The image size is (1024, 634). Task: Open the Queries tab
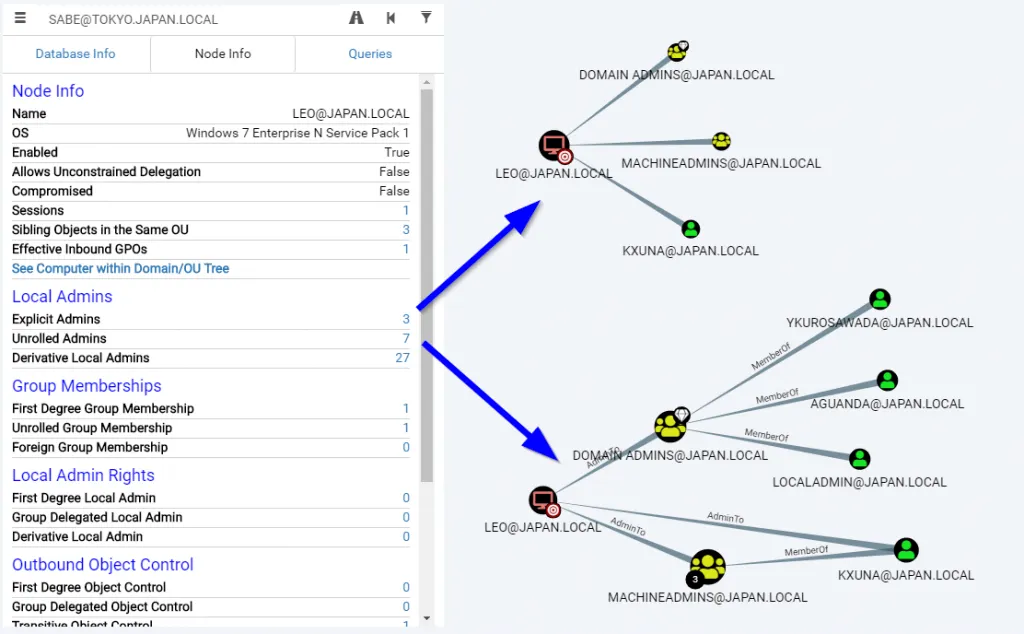click(371, 53)
